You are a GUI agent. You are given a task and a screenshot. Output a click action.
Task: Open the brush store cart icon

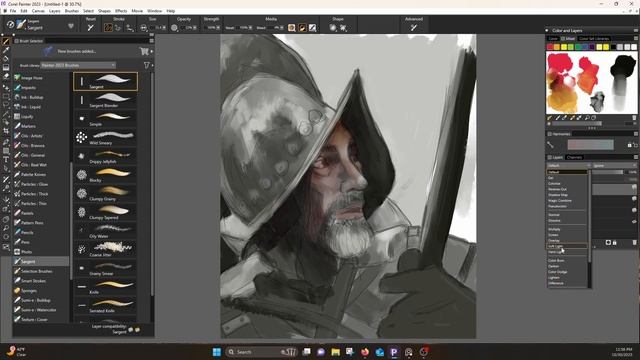click(144, 51)
